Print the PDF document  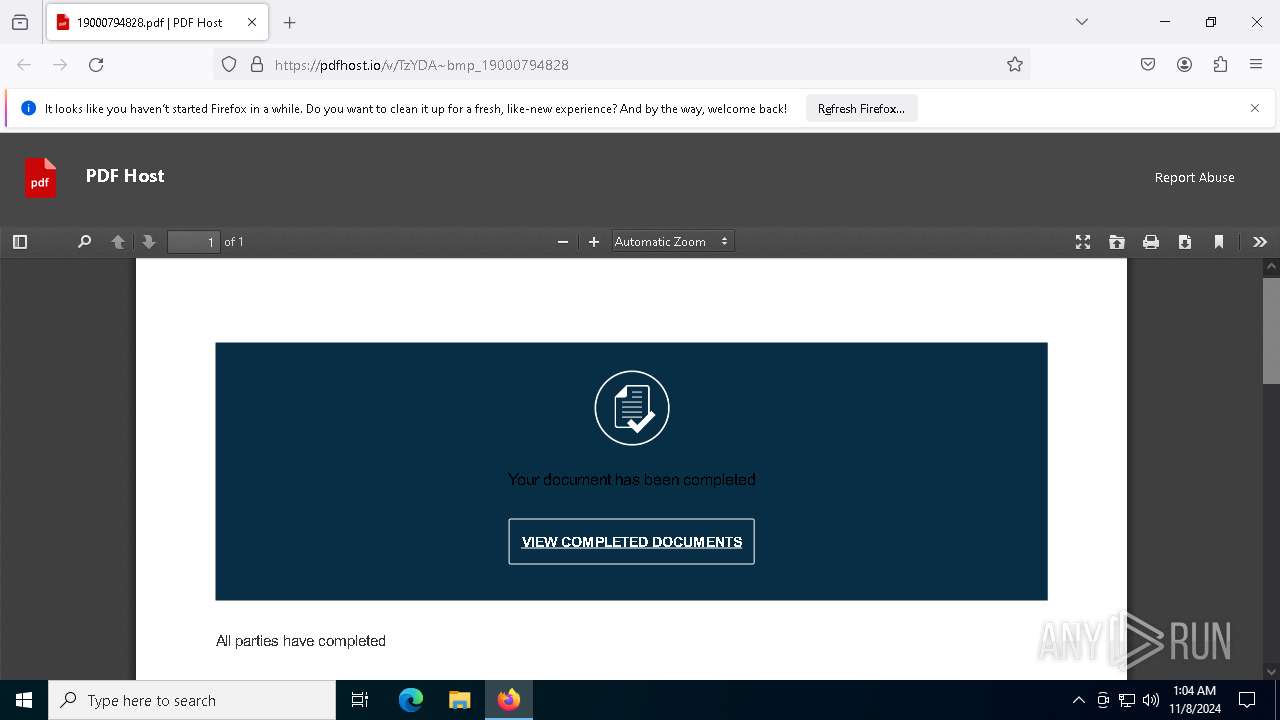tap(1151, 242)
